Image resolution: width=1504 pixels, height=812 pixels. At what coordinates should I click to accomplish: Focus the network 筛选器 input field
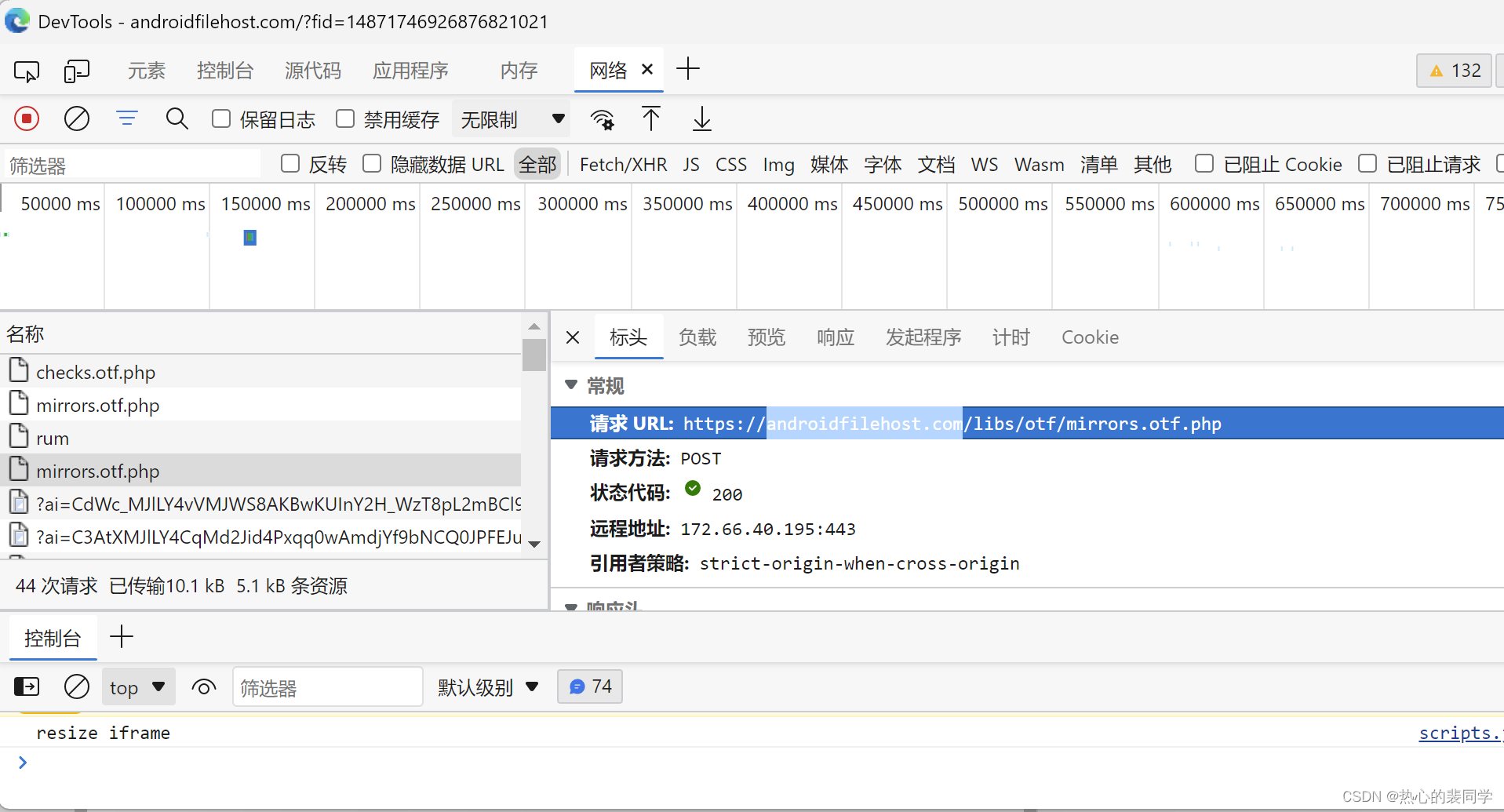(x=132, y=165)
